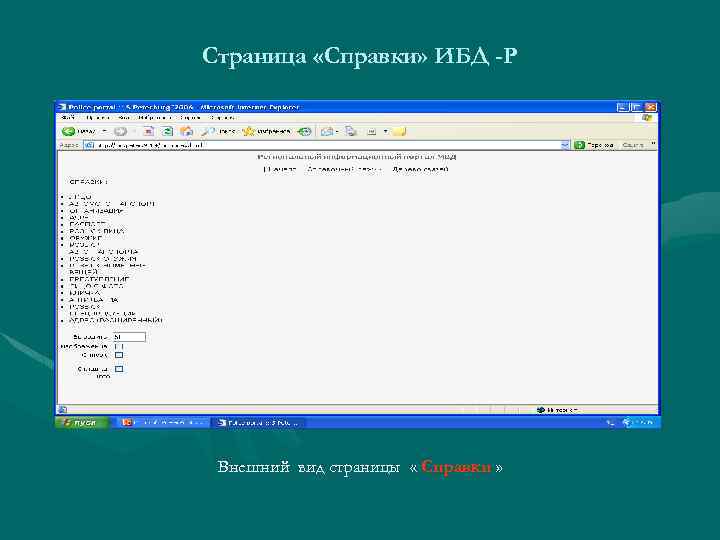720x540 pixels.
Task: Click the Internet Explorer title bar icon
Action: tap(62, 107)
